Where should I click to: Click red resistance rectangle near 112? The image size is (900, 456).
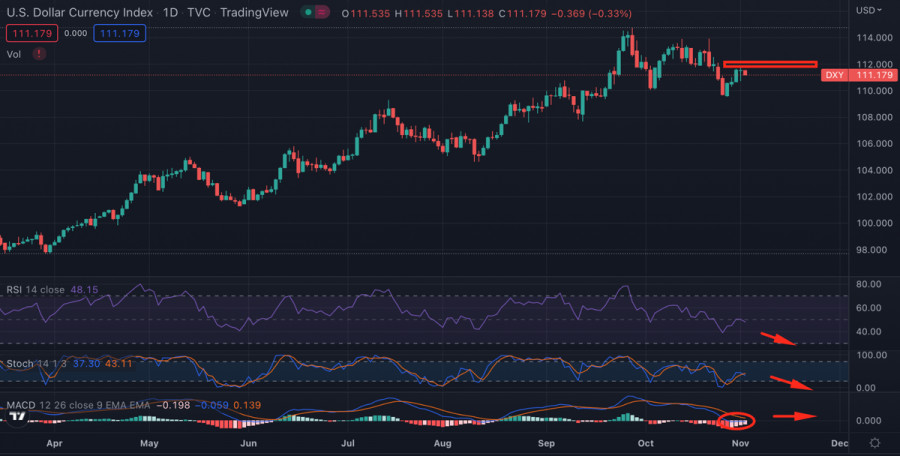769,65
